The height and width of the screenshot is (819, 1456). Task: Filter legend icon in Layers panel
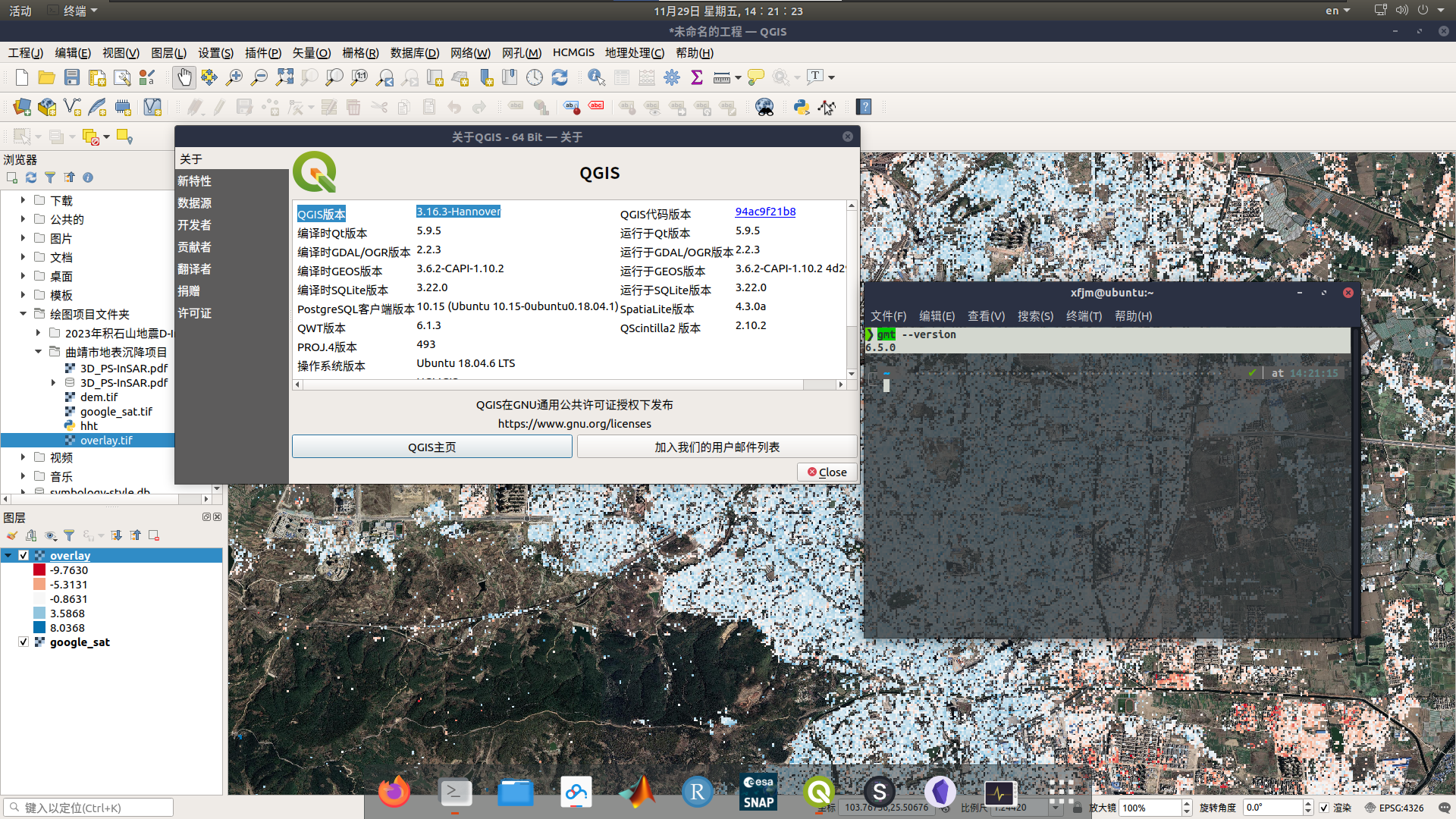[69, 535]
